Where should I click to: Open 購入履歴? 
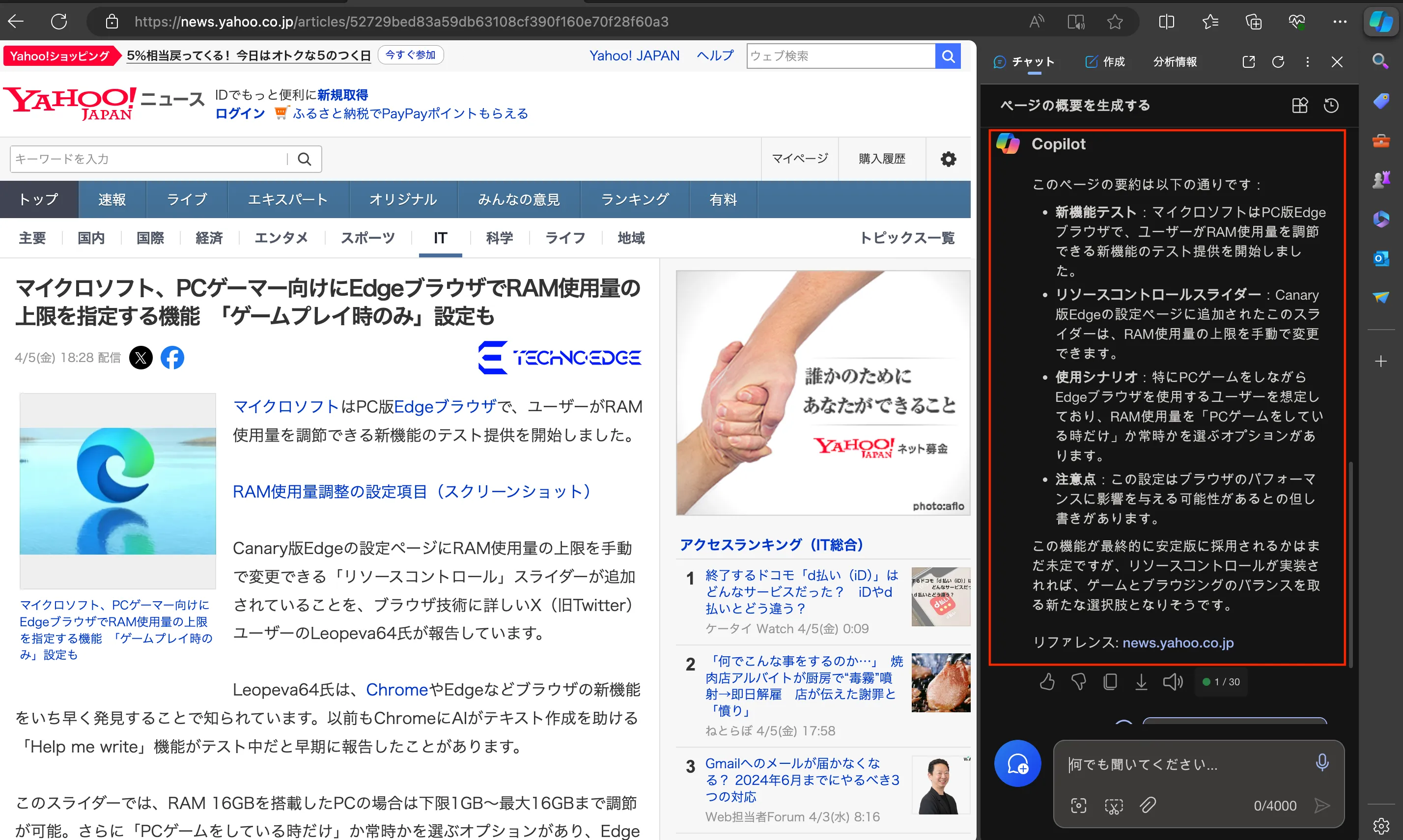[882, 159]
